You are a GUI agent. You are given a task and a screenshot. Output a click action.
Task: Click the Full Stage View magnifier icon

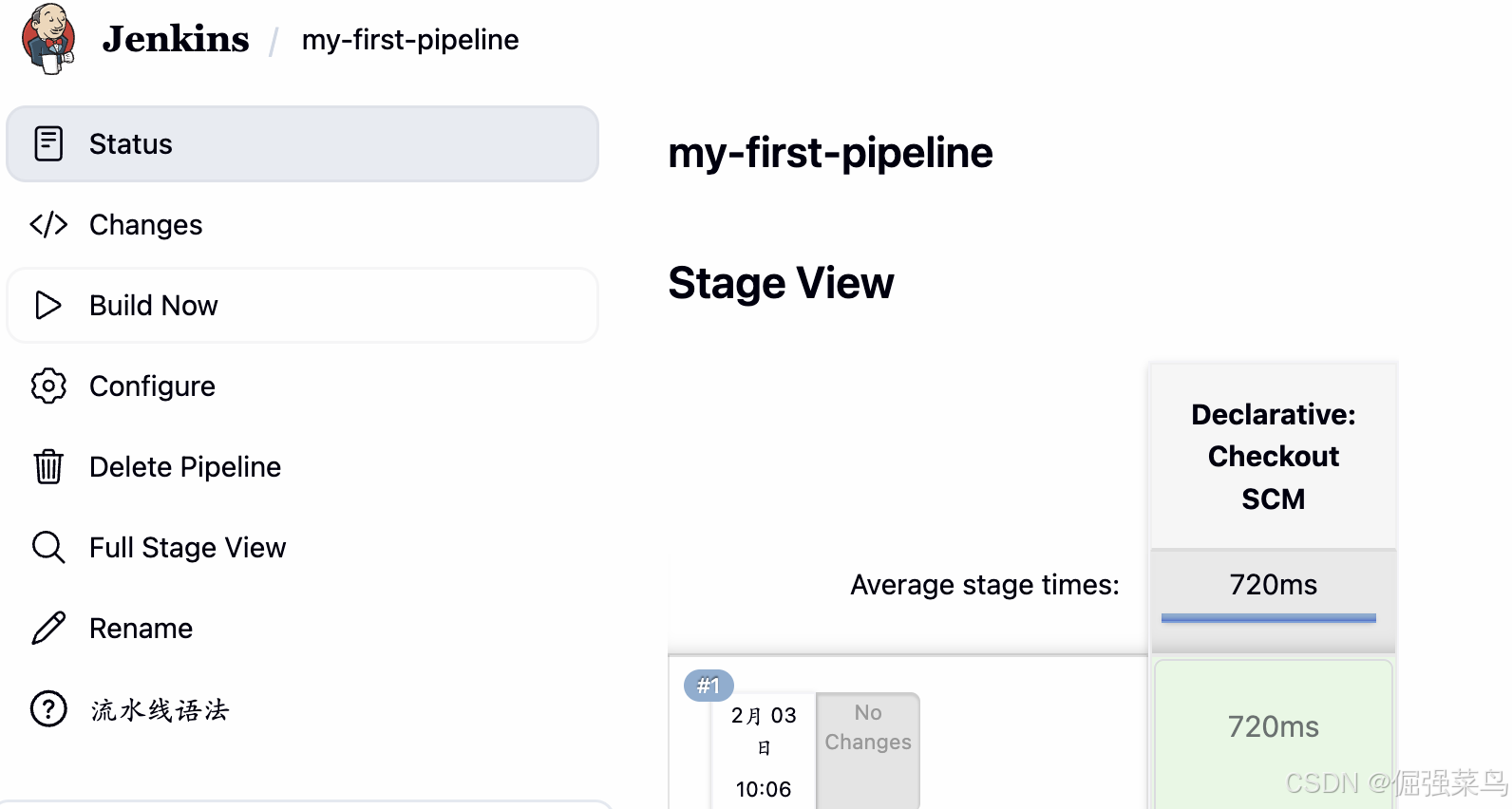coord(48,547)
